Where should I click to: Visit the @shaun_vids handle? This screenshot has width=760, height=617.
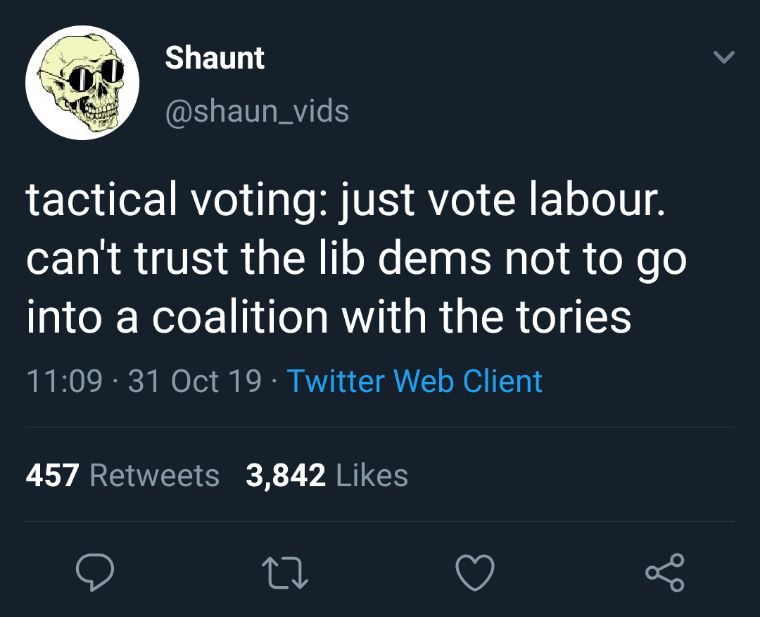257,110
